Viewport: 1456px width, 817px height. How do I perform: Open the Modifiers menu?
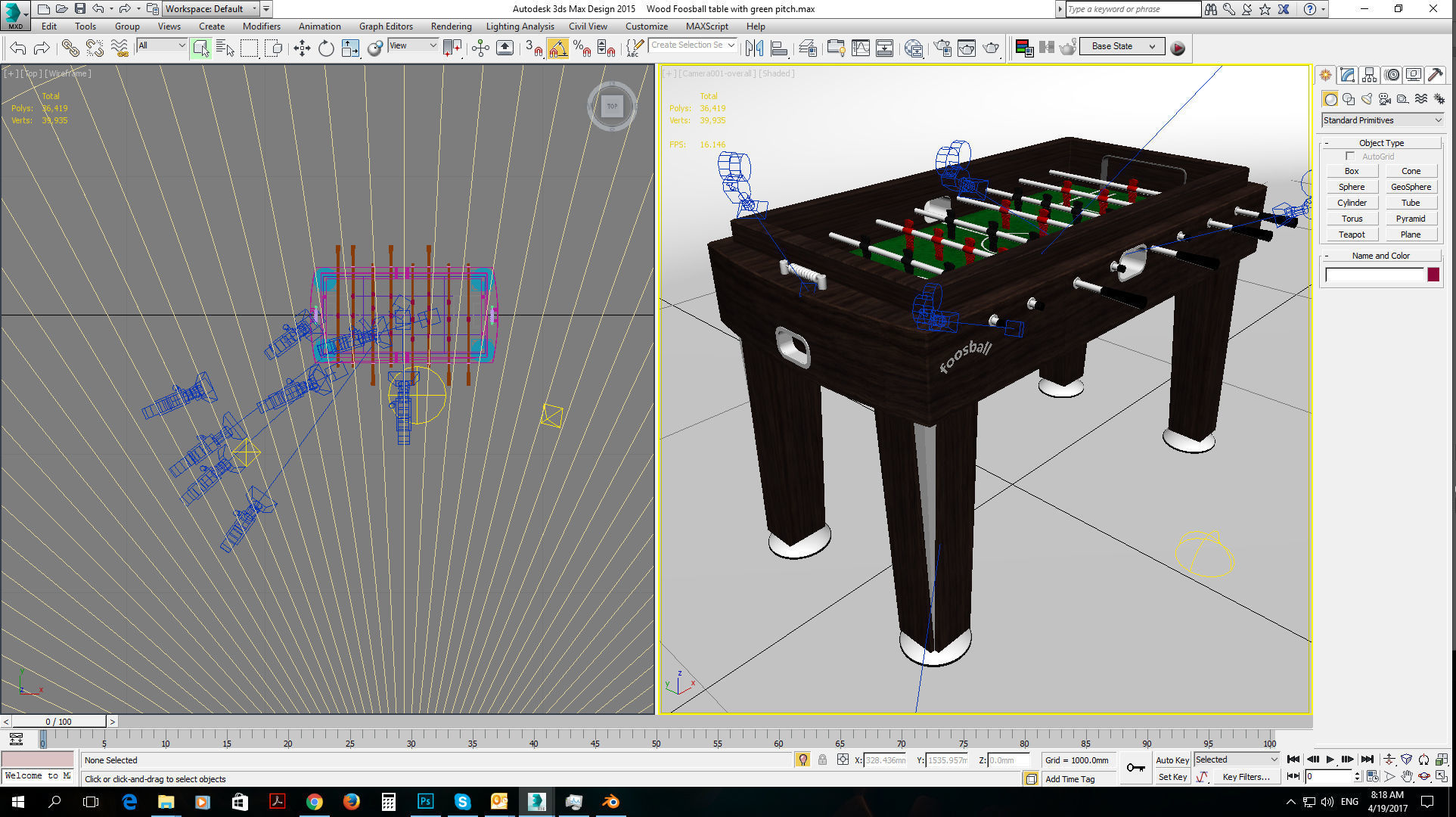(x=262, y=26)
